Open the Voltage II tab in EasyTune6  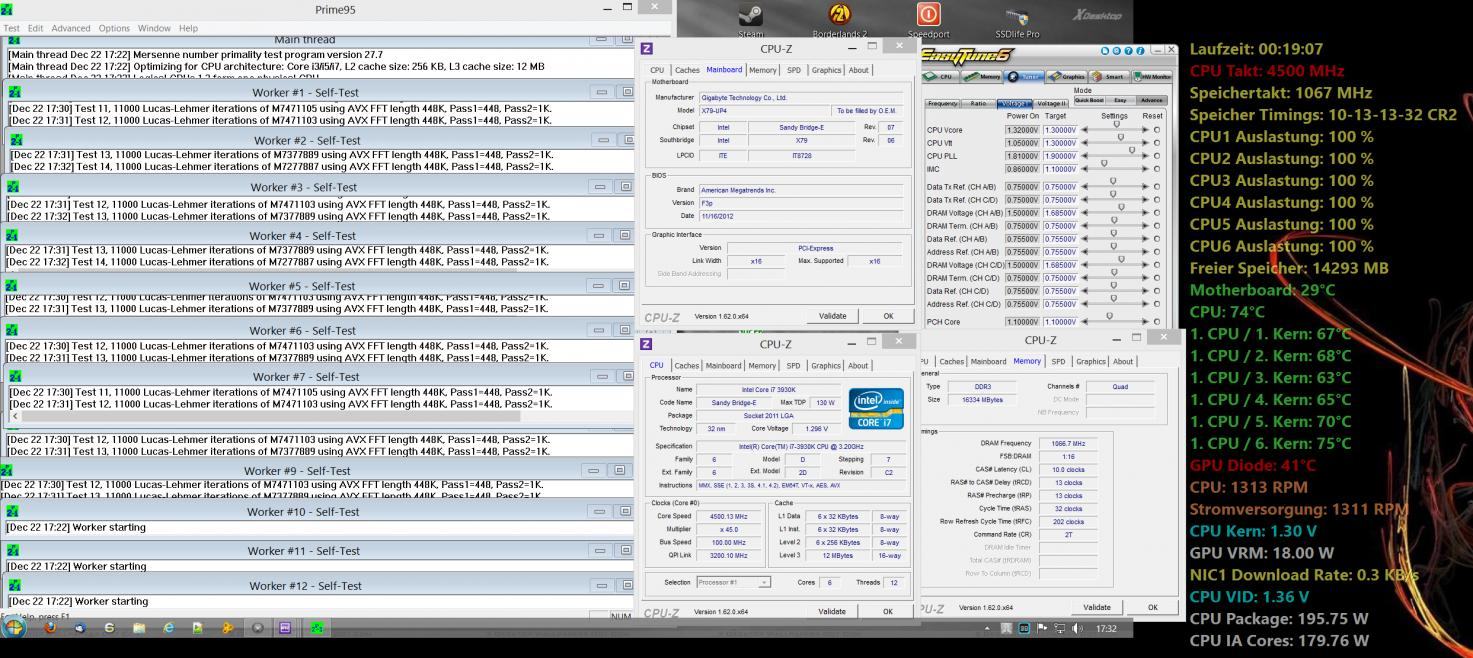coord(1051,103)
